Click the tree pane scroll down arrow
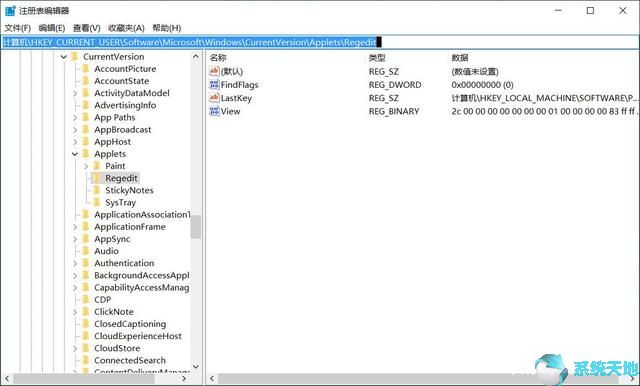 click(x=196, y=366)
